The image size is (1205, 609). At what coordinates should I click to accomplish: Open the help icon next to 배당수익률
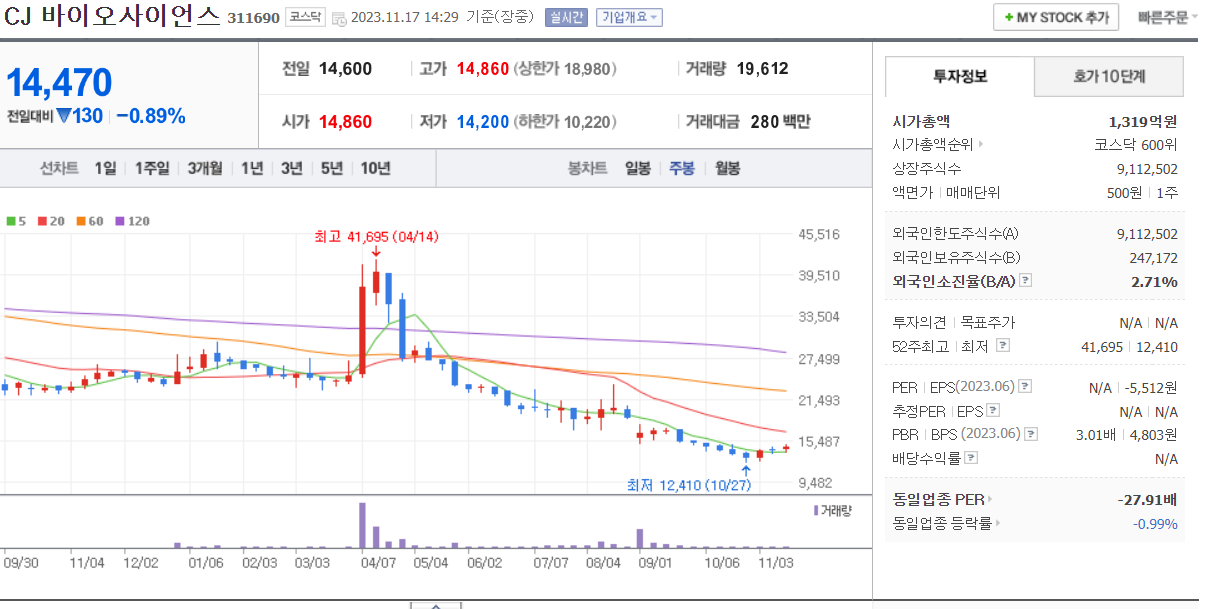pos(971,458)
